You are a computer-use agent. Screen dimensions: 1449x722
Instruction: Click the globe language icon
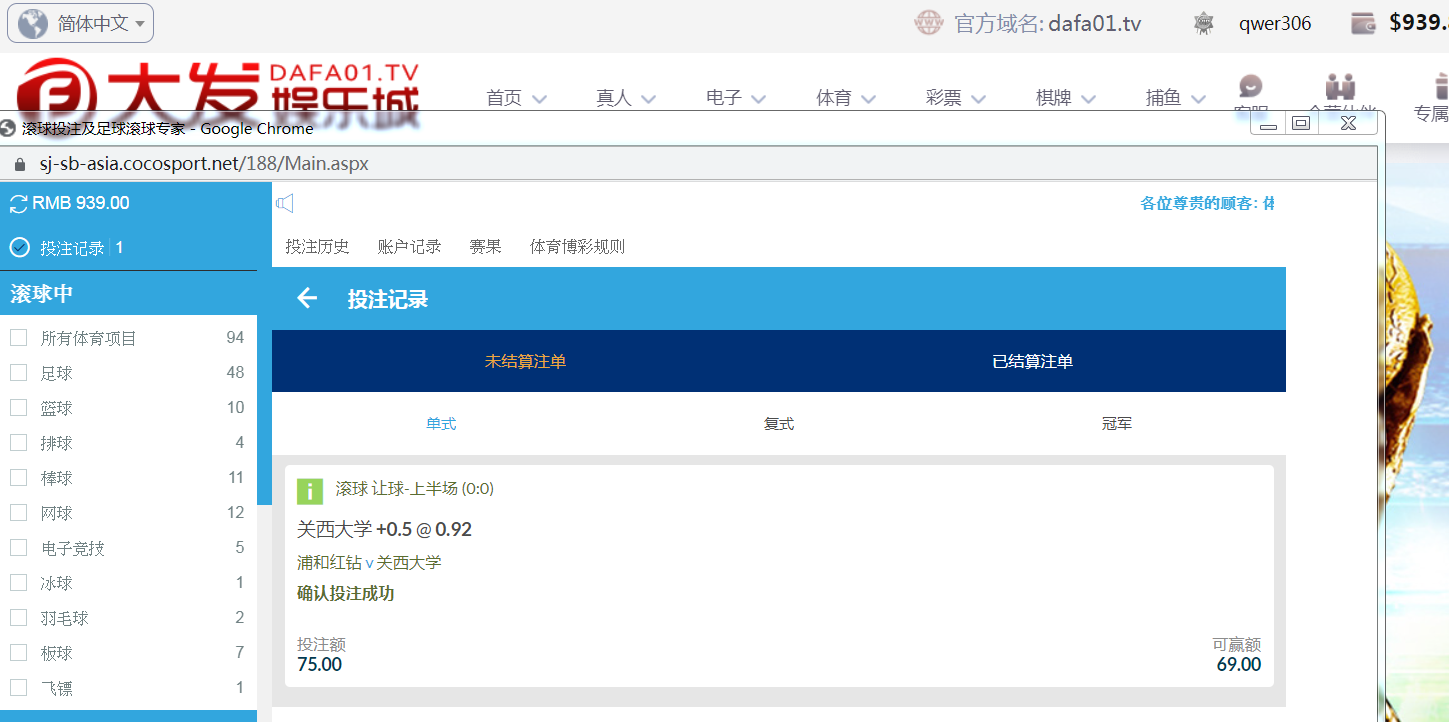[x=33, y=23]
